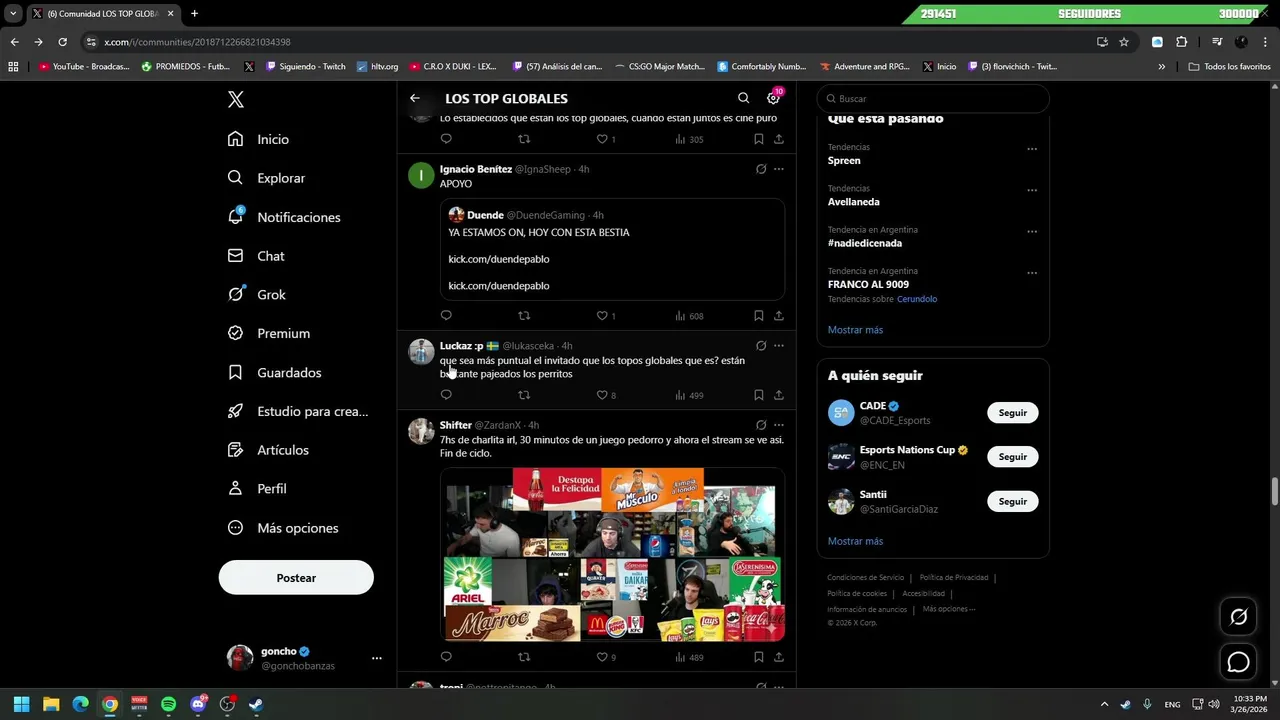This screenshot has height=720, width=1280.
Task: Open hltv.org bookmark
Action: [378, 67]
